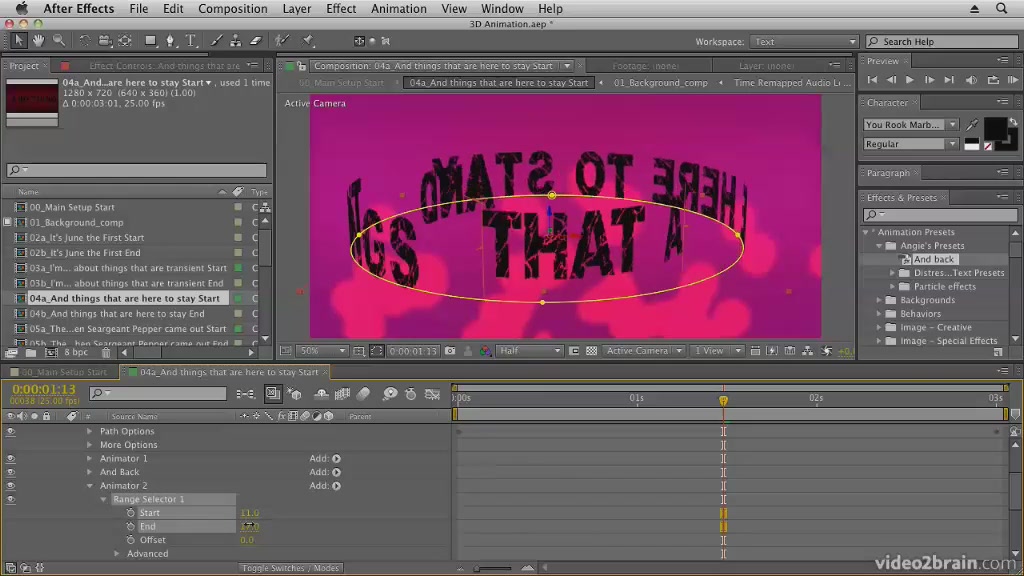Select the Eraser tool
The image size is (1024, 576).
point(256,40)
